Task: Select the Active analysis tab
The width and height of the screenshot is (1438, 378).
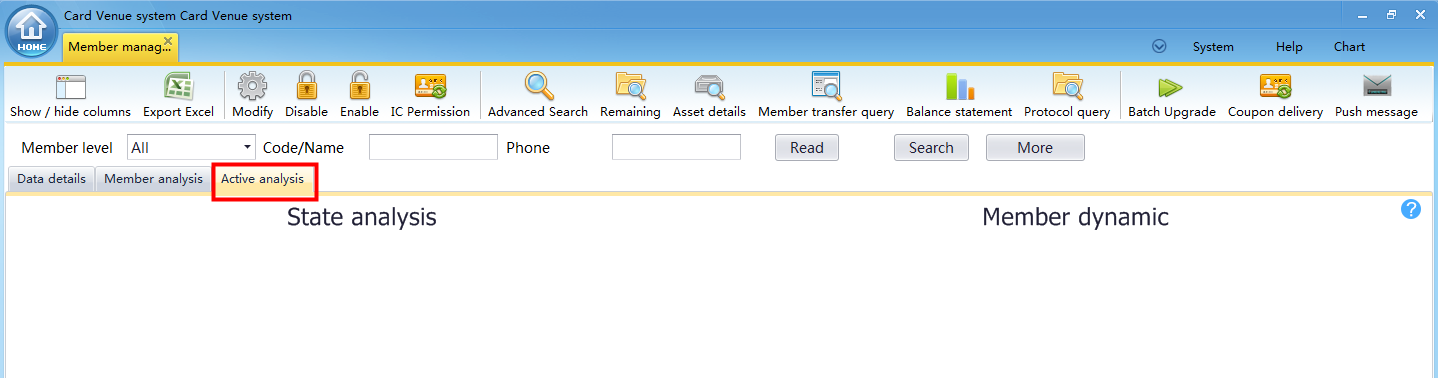Action: click(x=263, y=179)
